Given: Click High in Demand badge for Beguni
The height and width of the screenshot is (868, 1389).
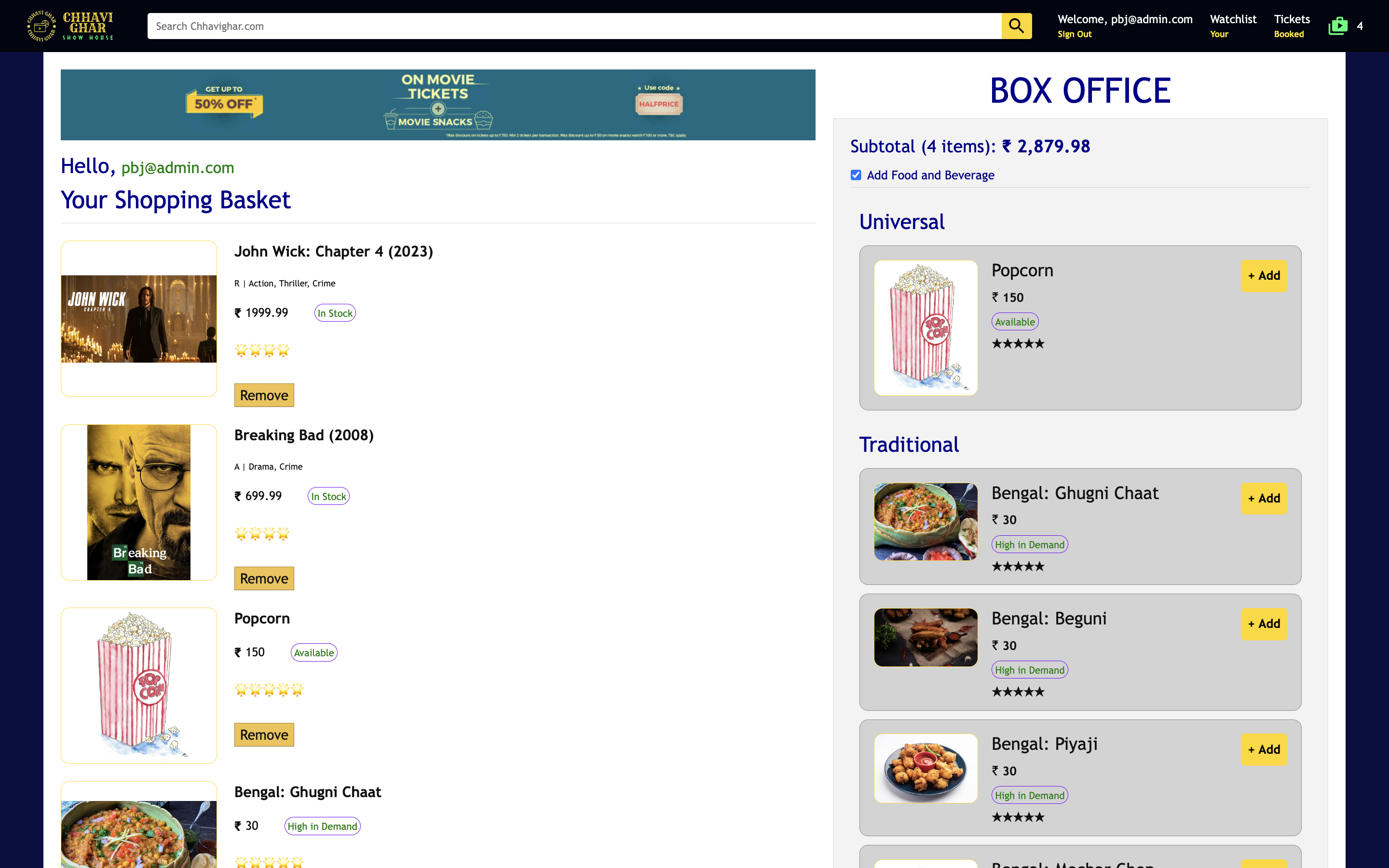Looking at the screenshot, I should tap(1029, 670).
